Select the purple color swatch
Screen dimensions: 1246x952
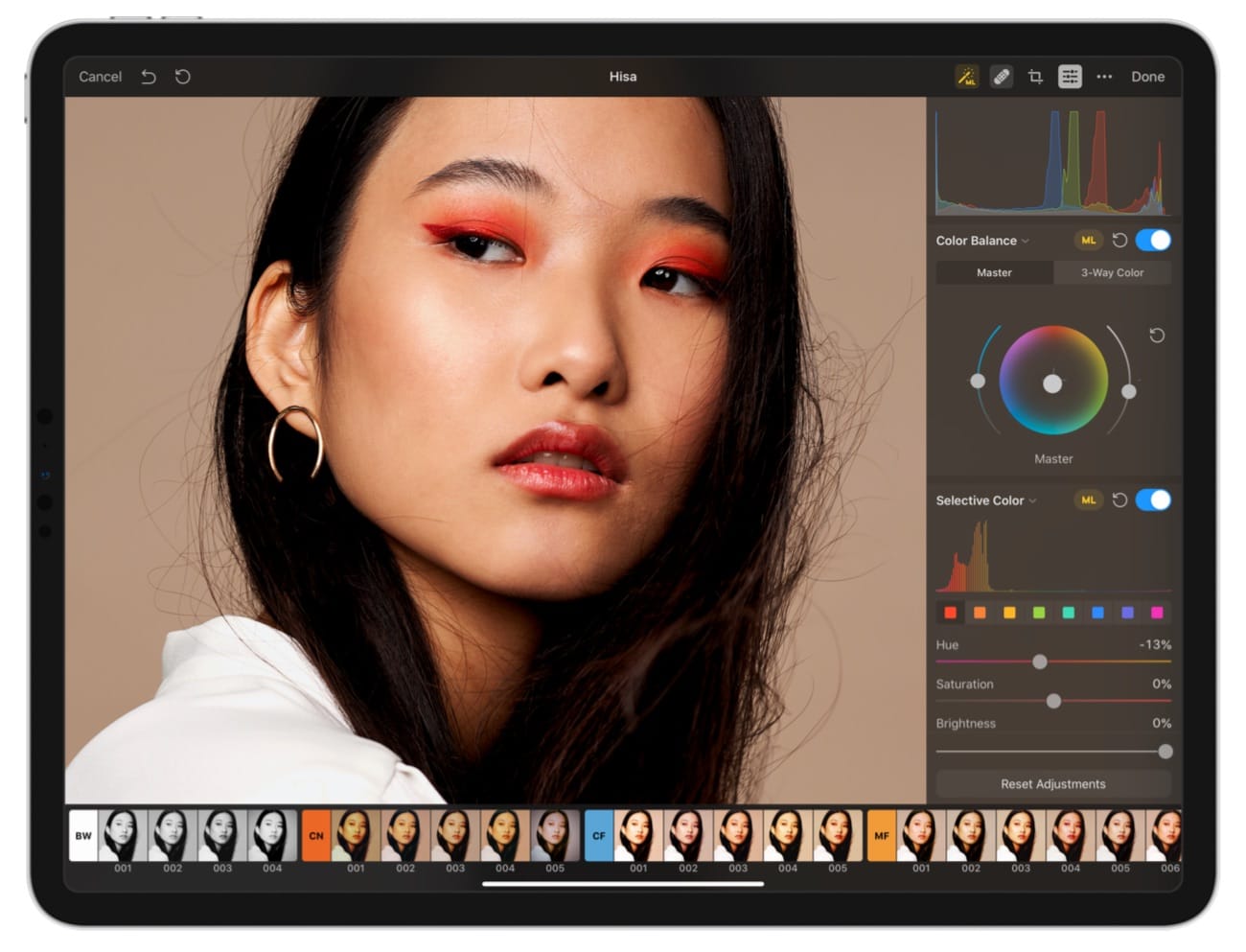[1128, 613]
